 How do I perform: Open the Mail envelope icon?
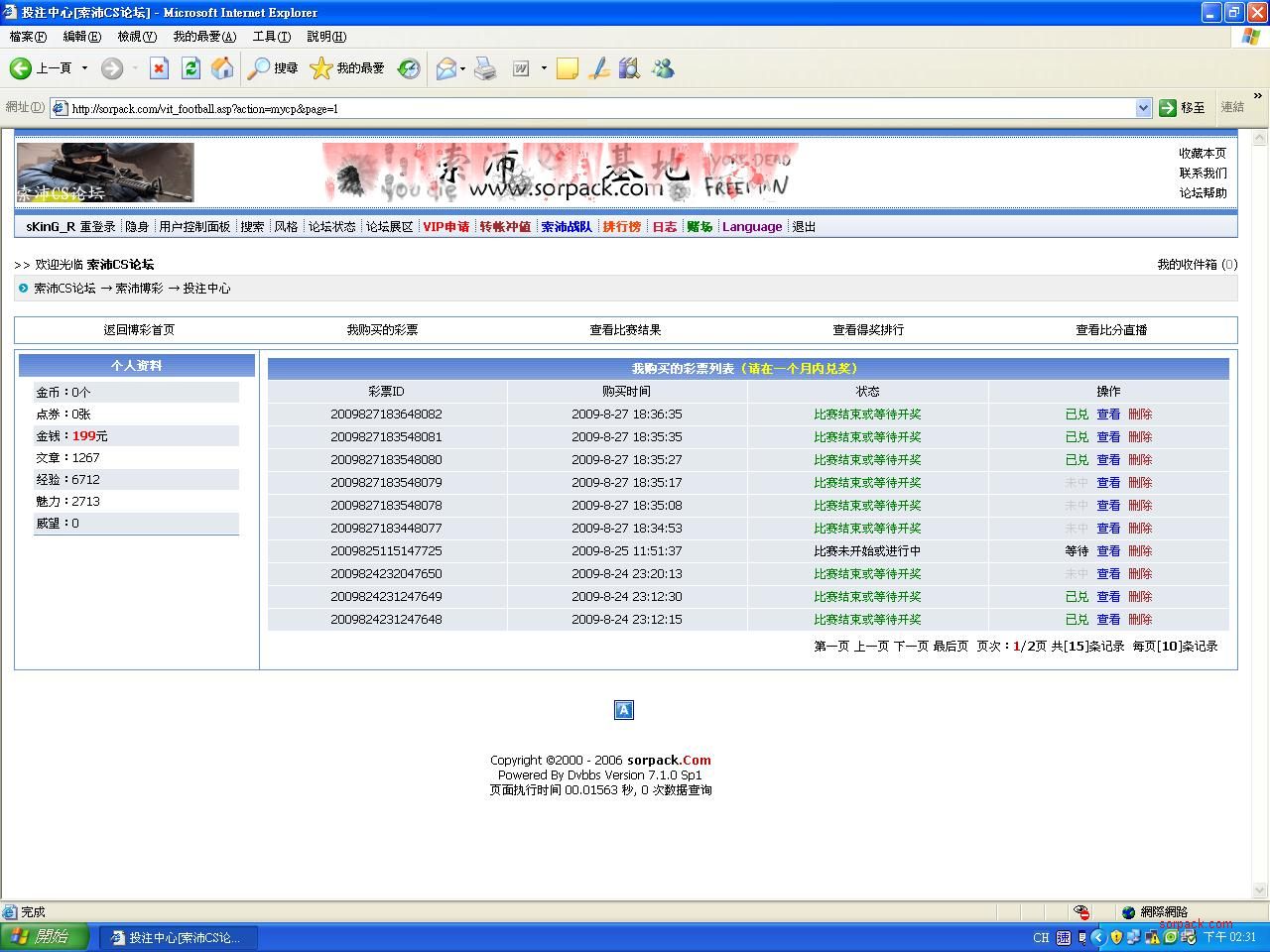coord(445,68)
